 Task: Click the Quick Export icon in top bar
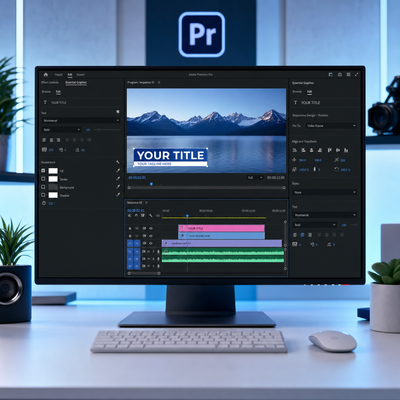340,75
